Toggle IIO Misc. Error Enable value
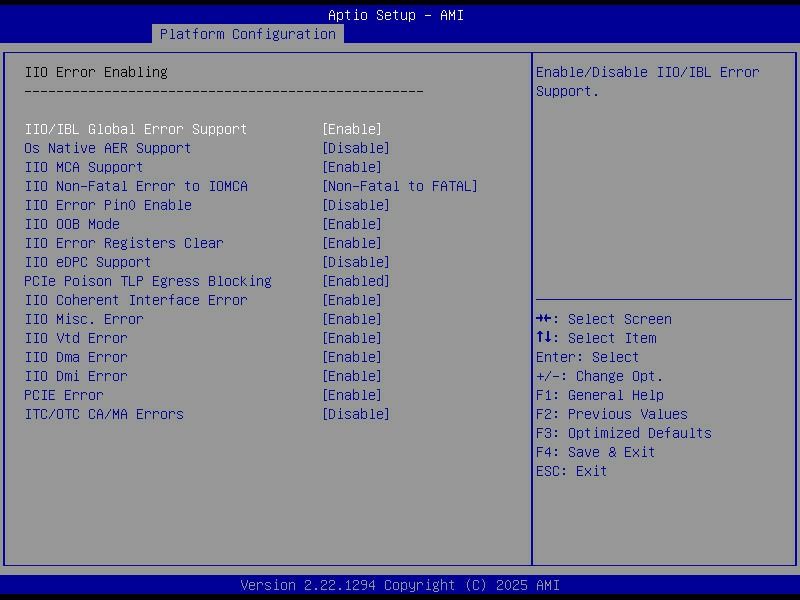Viewport: 800px width, 600px height. [352, 319]
